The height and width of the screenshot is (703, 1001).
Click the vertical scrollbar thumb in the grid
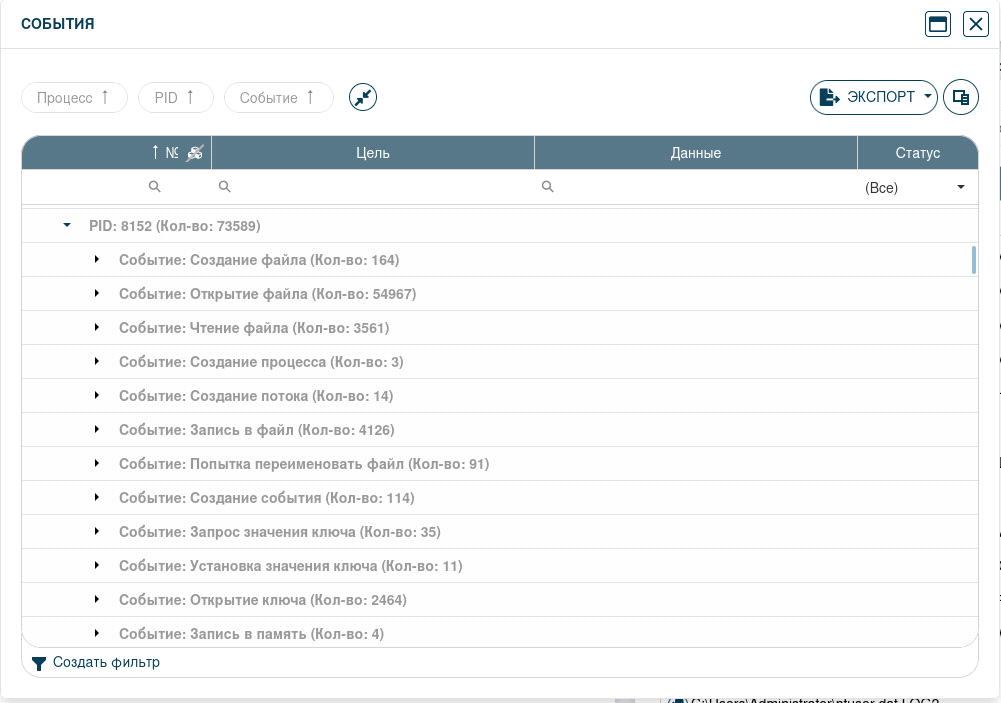tap(973, 260)
